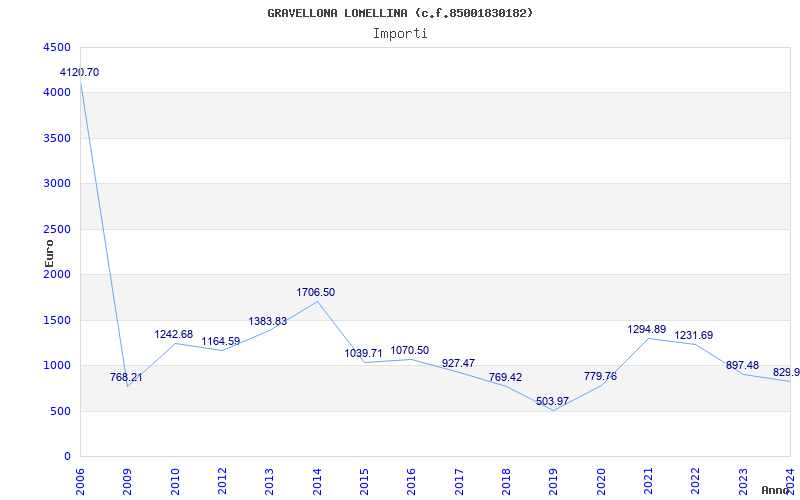Select the 2009 x-axis year tick
The height and width of the screenshot is (500, 800).
[128, 481]
